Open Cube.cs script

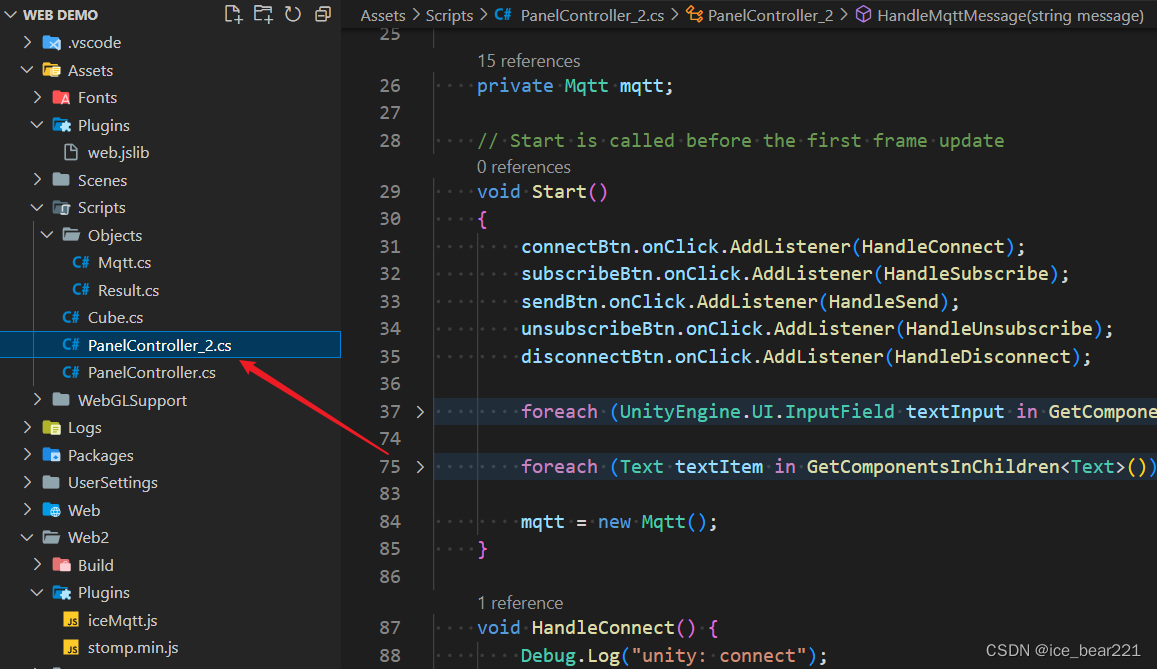115,318
